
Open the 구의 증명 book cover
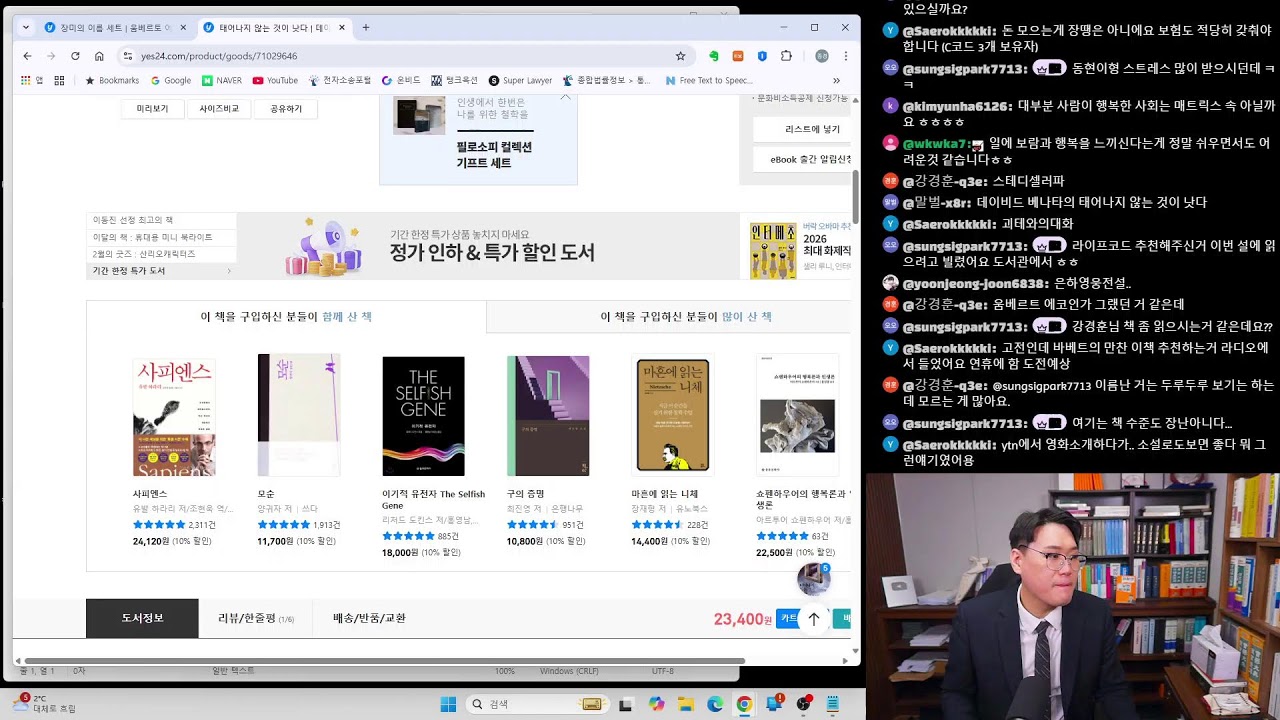548,416
